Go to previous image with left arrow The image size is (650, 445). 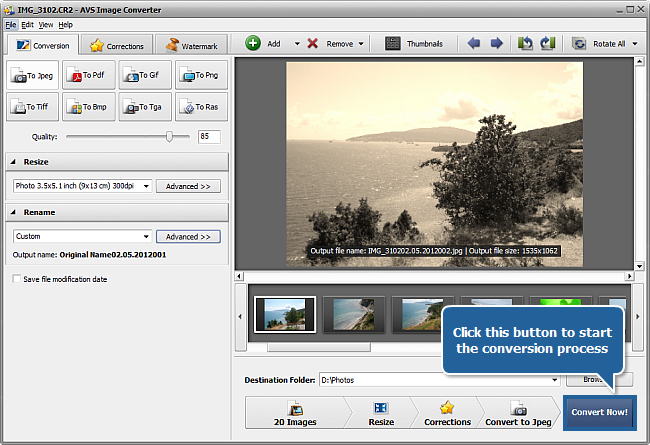pyautogui.click(x=473, y=43)
